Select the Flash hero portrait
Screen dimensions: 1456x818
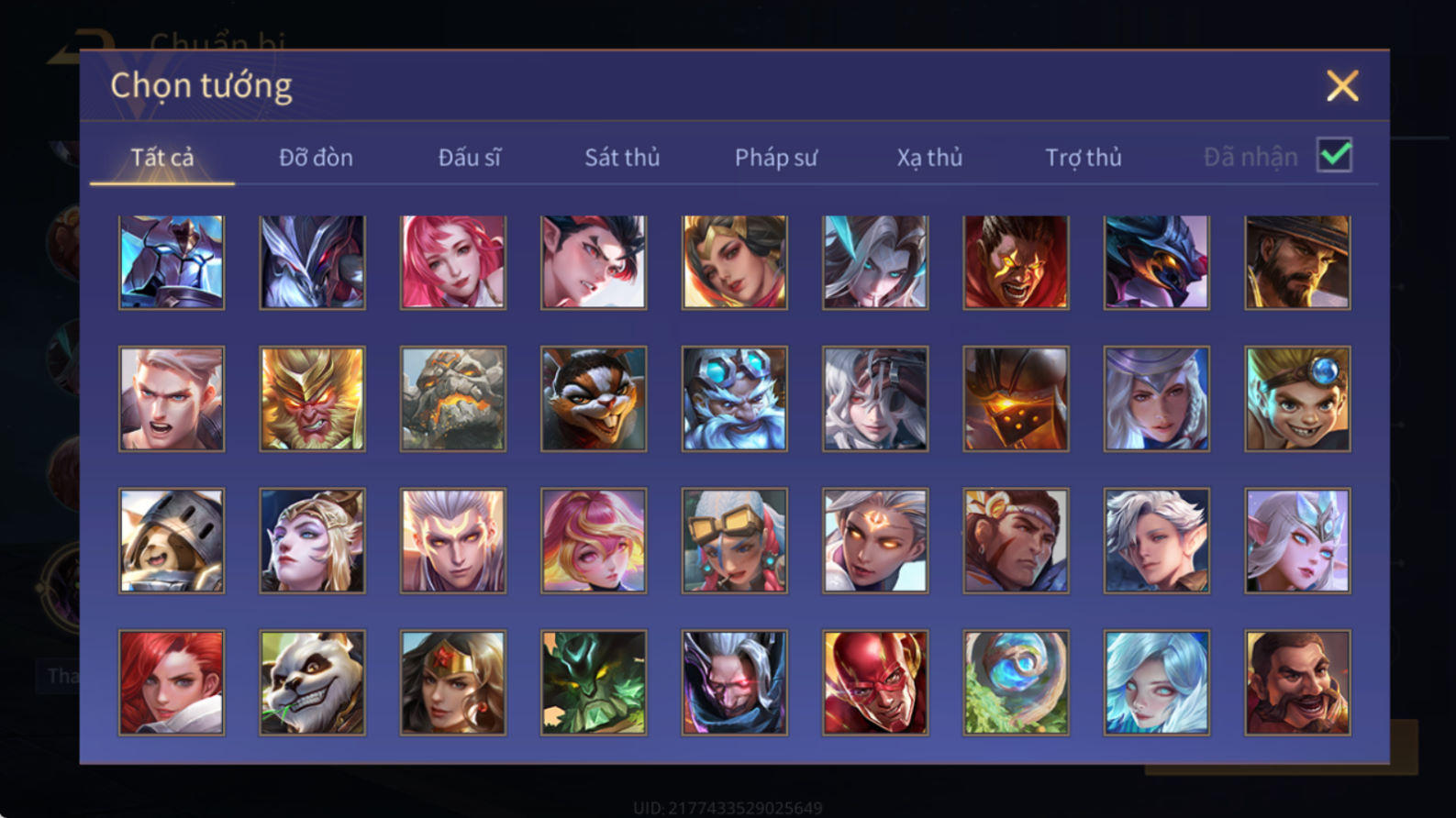pos(875,682)
